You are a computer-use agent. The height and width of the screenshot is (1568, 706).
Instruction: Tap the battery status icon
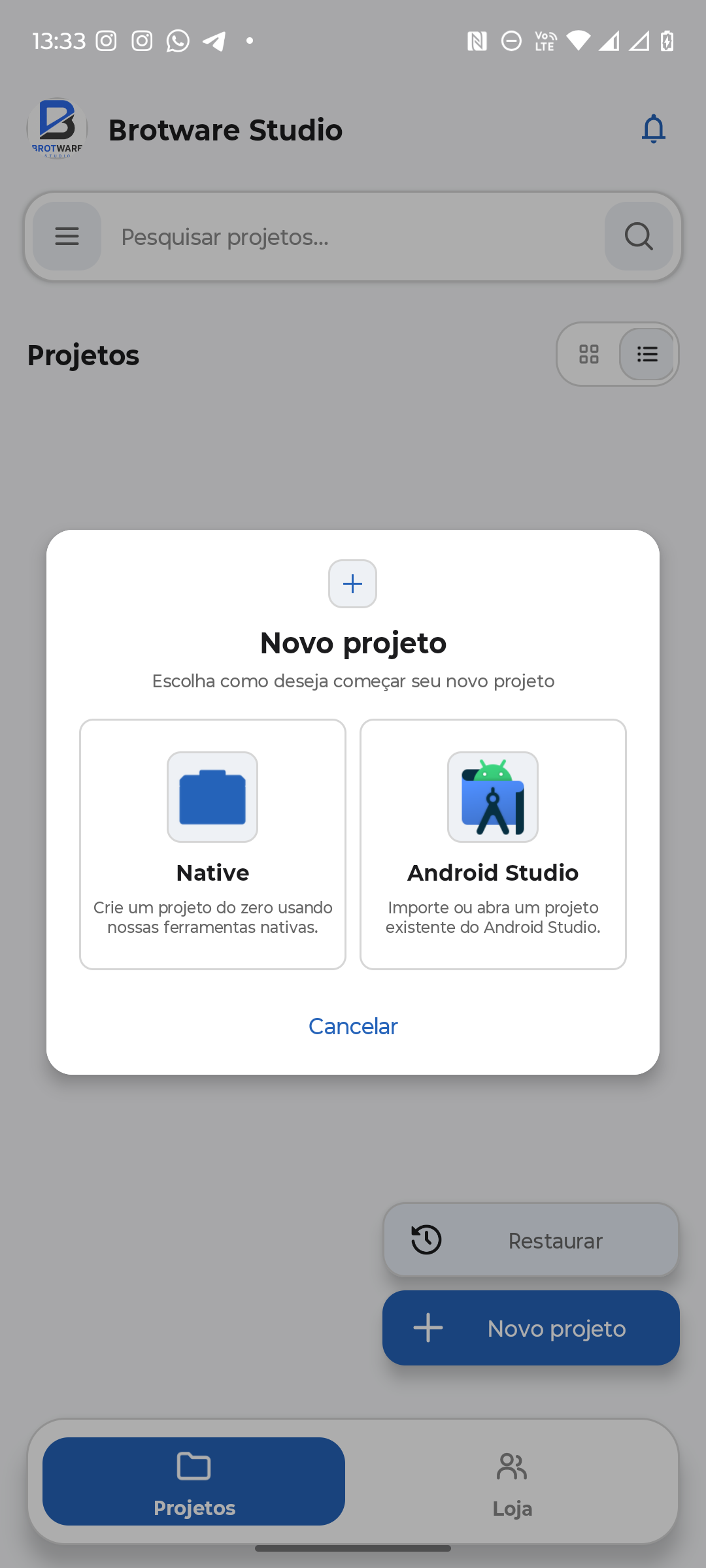point(667,41)
